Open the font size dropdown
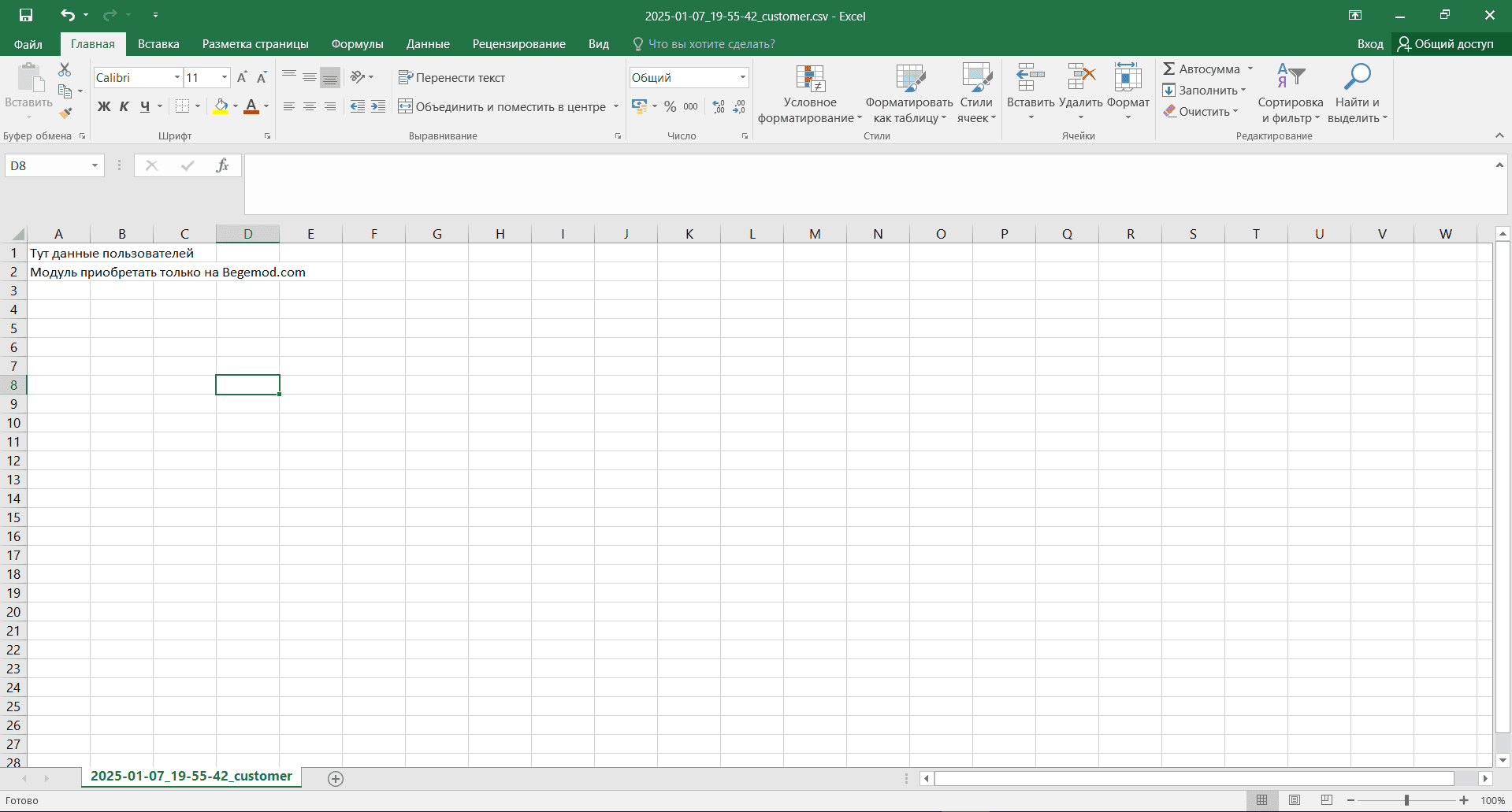The height and width of the screenshot is (812, 1512). [x=225, y=77]
